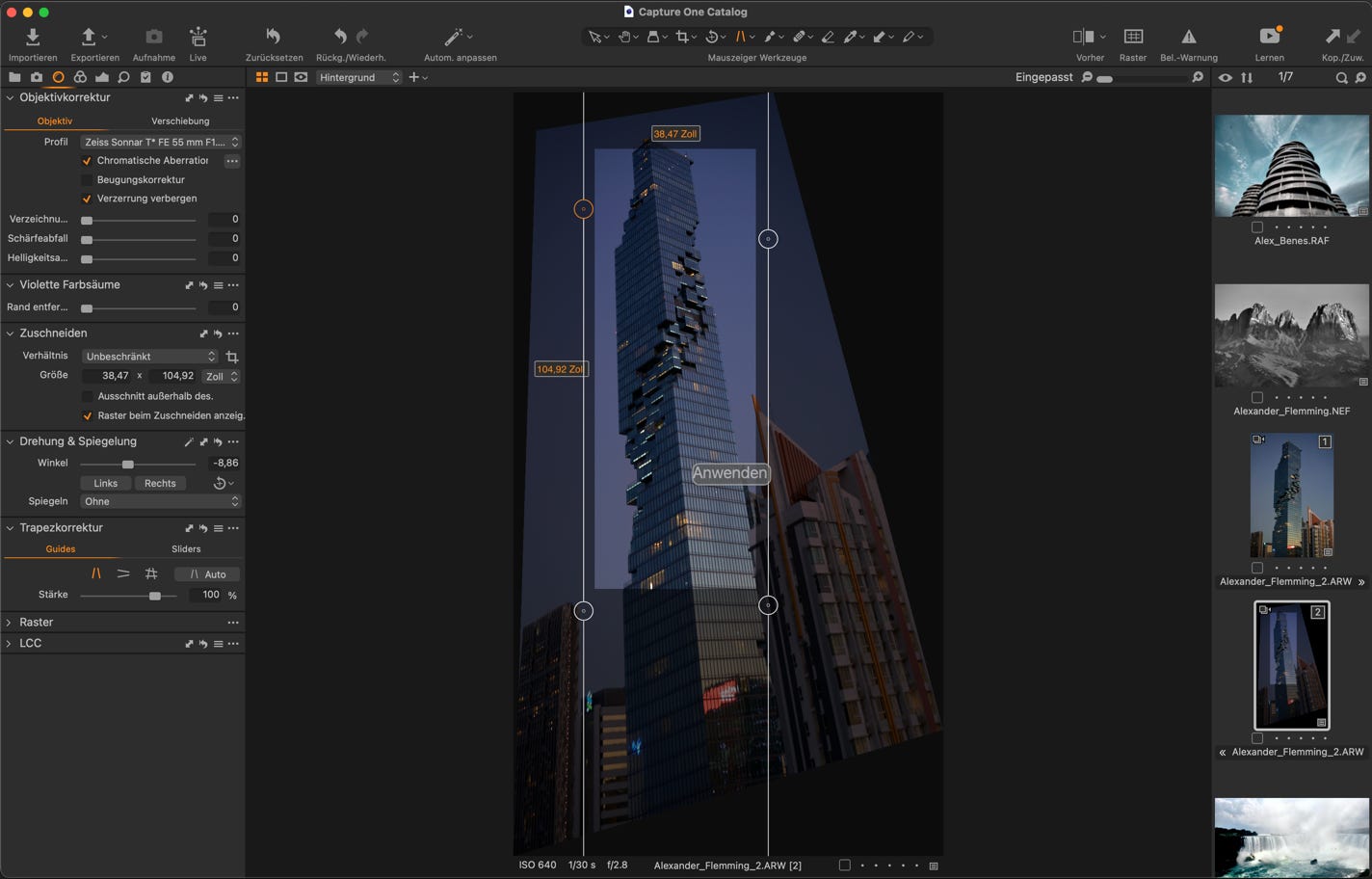Open the Lernen icon
The width and height of the screenshot is (1372, 879).
pyautogui.click(x=1269, y=38)
